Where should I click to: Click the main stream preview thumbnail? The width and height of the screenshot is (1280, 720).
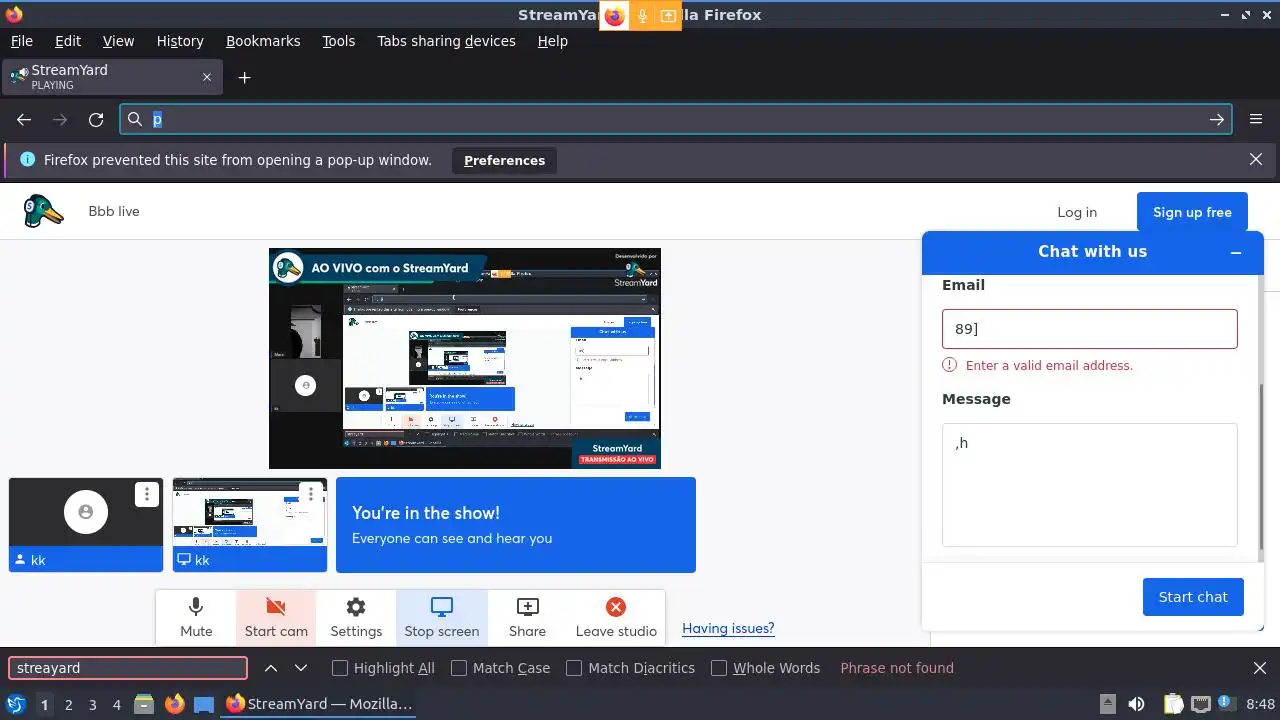pyautogui.click(x=465, y=358)
